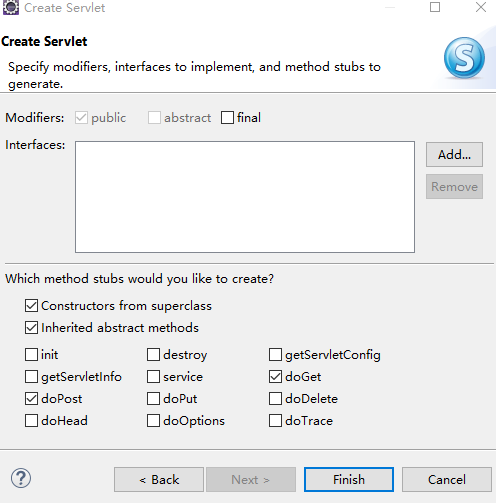
Task: Close the Create Servlet dialog
Action: coord(481,7)
